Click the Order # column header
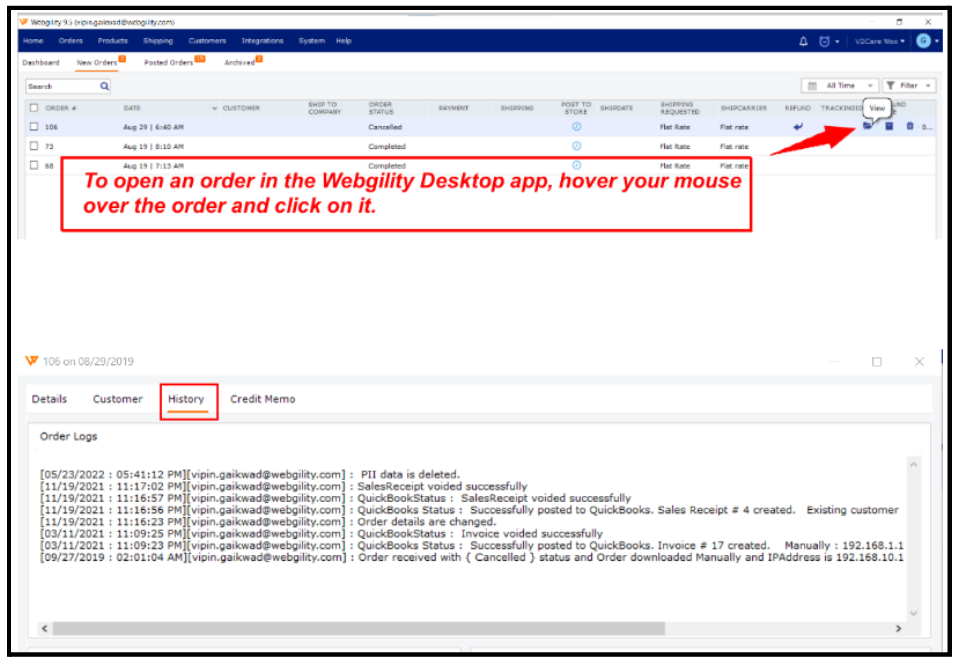The image size is (960, 665). point(61,108)
